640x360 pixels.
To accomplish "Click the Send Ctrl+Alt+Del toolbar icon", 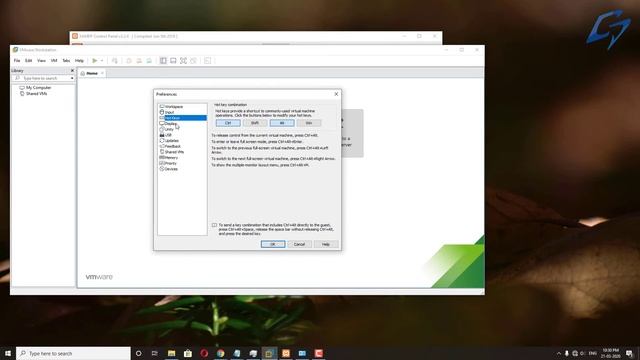I will pos(115,60).
